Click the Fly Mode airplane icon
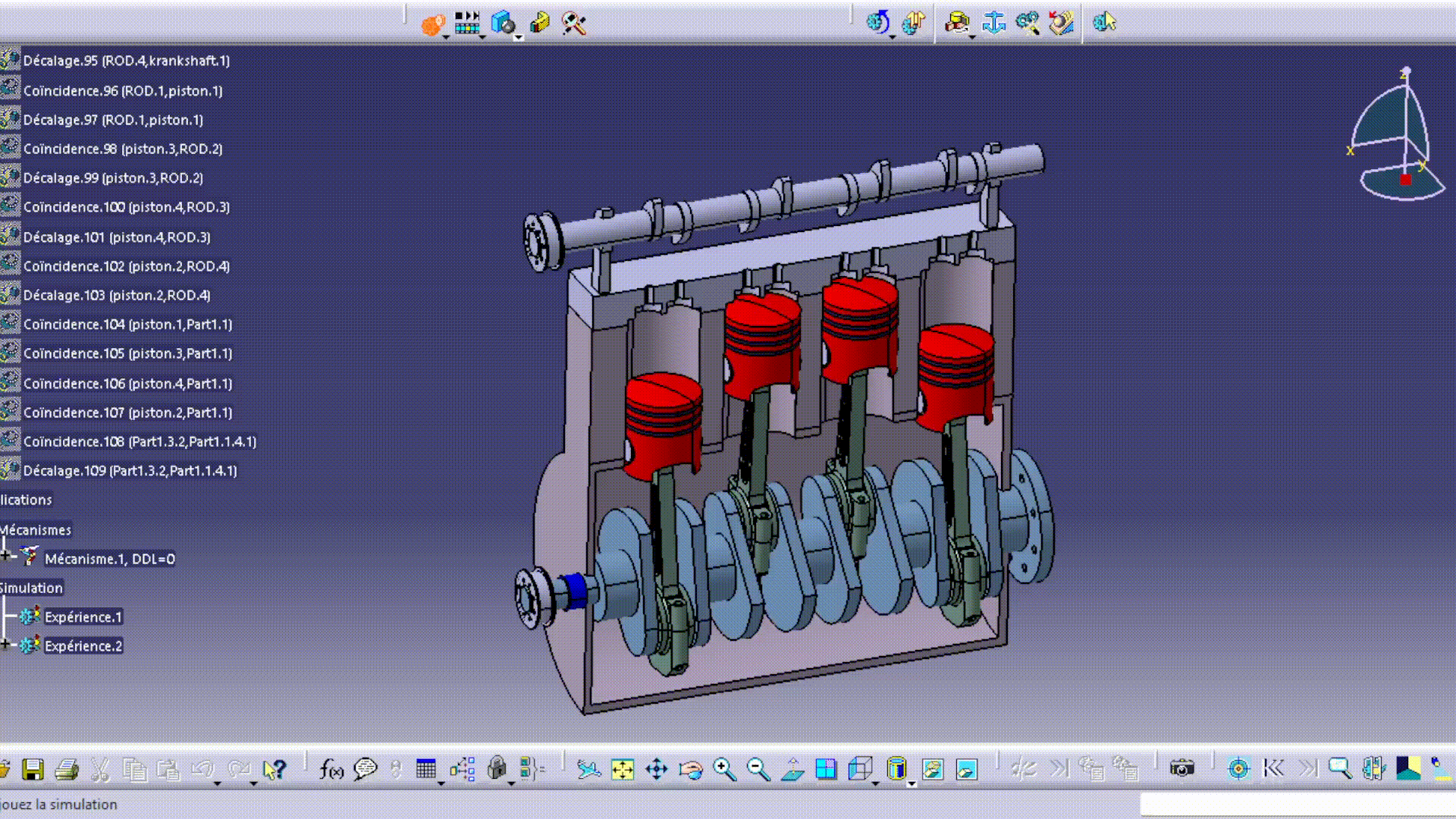This screenshot has height=819, width=1456. tap(588, 770)
